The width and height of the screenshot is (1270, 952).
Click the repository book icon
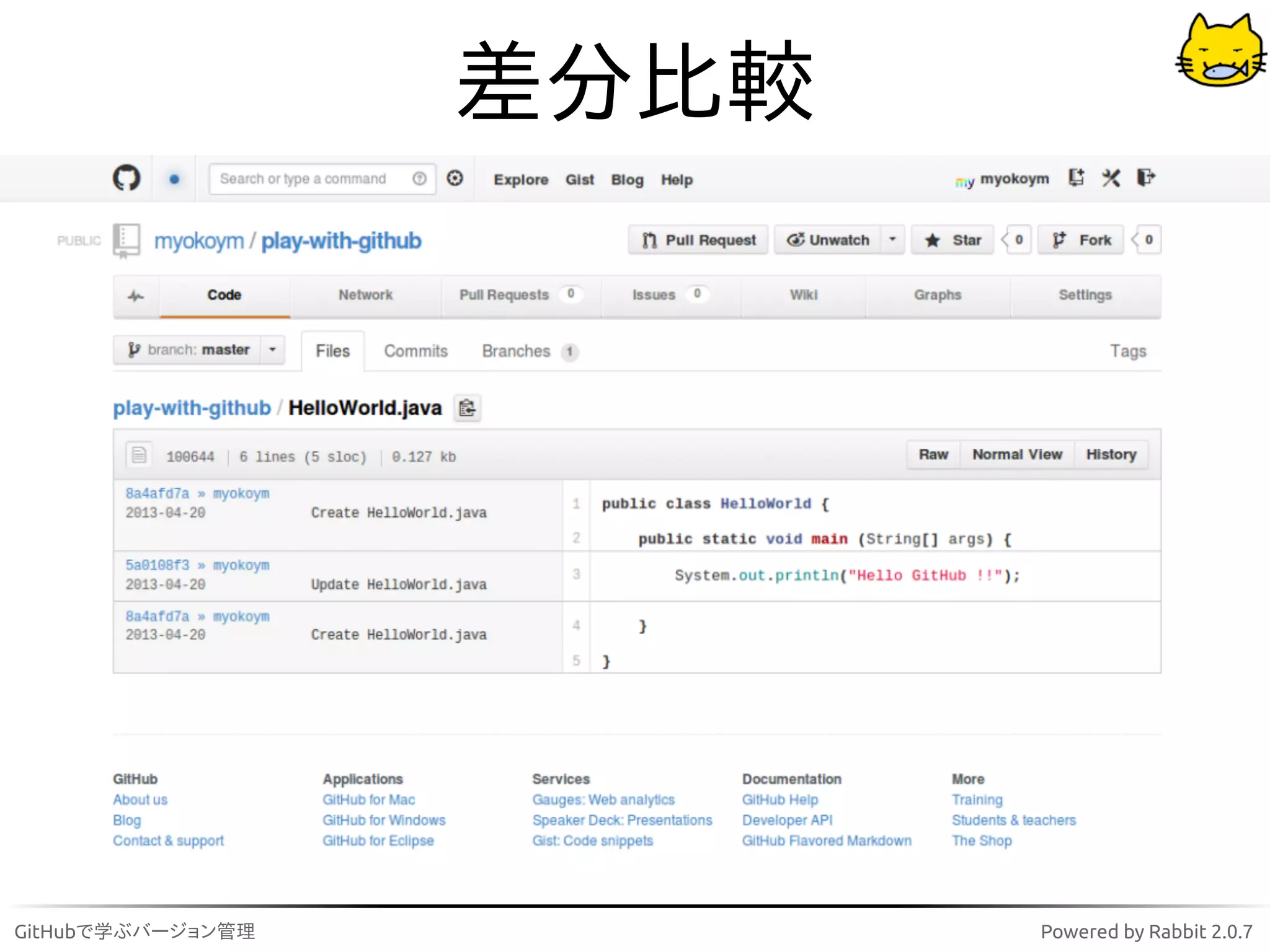click(127, 240)
